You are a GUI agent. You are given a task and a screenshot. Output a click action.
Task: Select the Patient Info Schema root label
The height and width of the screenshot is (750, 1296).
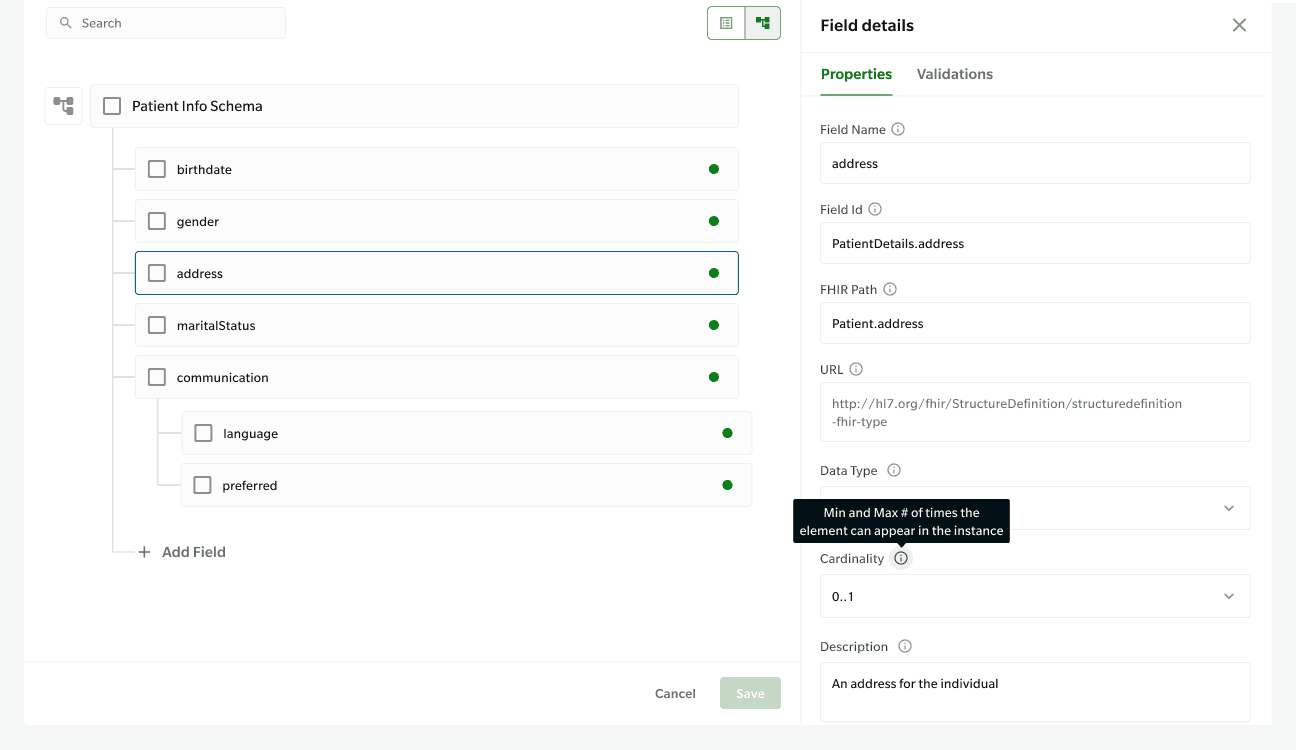pyautogui.click(x=197, y=106)
